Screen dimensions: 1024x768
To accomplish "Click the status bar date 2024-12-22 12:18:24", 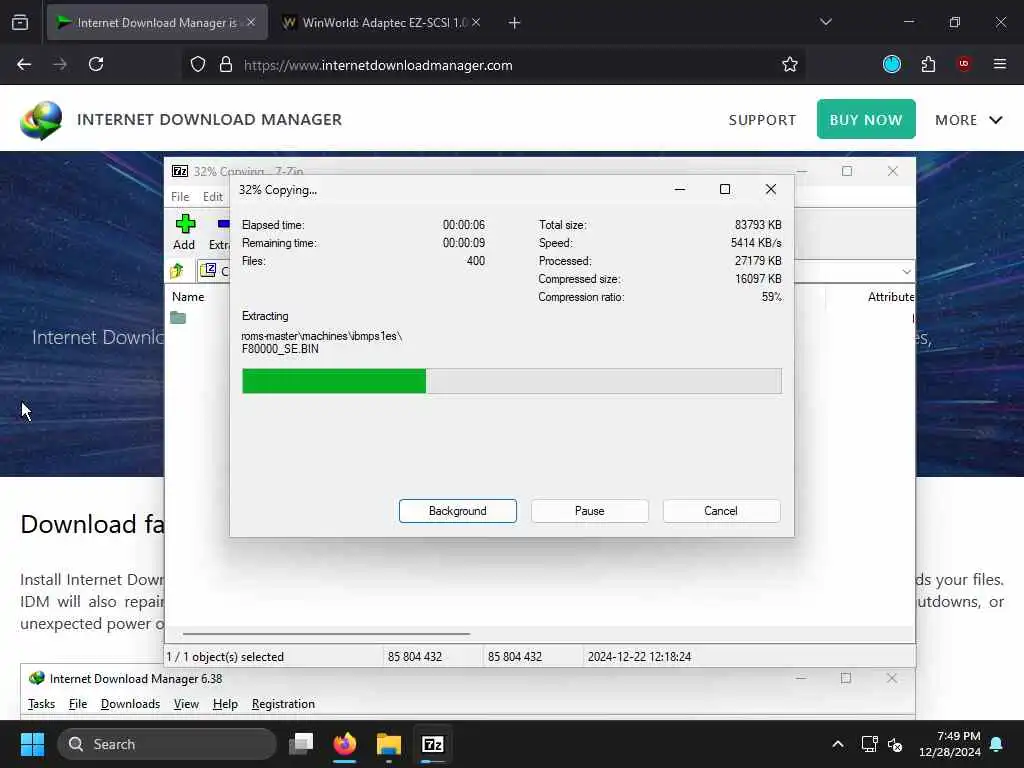I will (639, 657).
